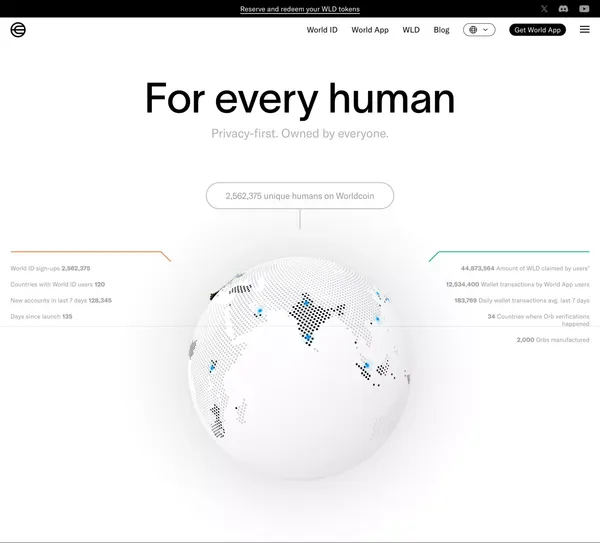Click the Worldcoin logo icon
Image resolution: width=600 pixels, height=543 pixels.
(18, 30)
